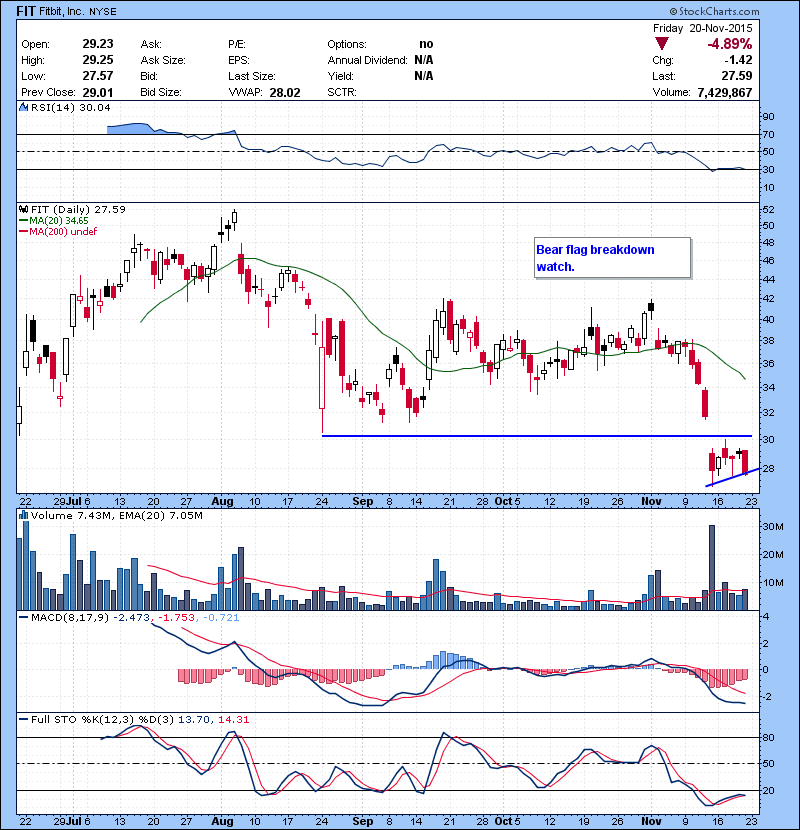Viewport: 800px width, 830px height.
Task: Click the Volume value 7,429,867
Action: 725,93
